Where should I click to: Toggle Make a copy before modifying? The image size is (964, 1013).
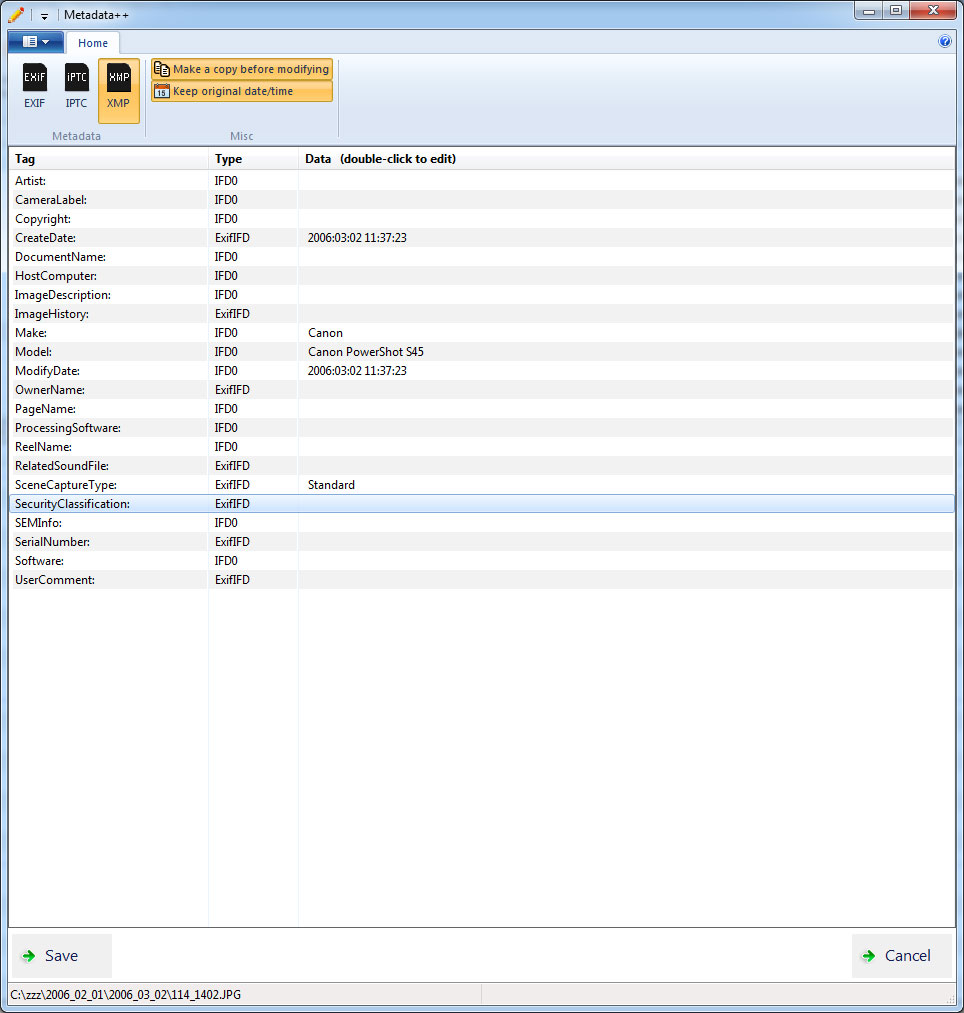(x=241, y=70)
